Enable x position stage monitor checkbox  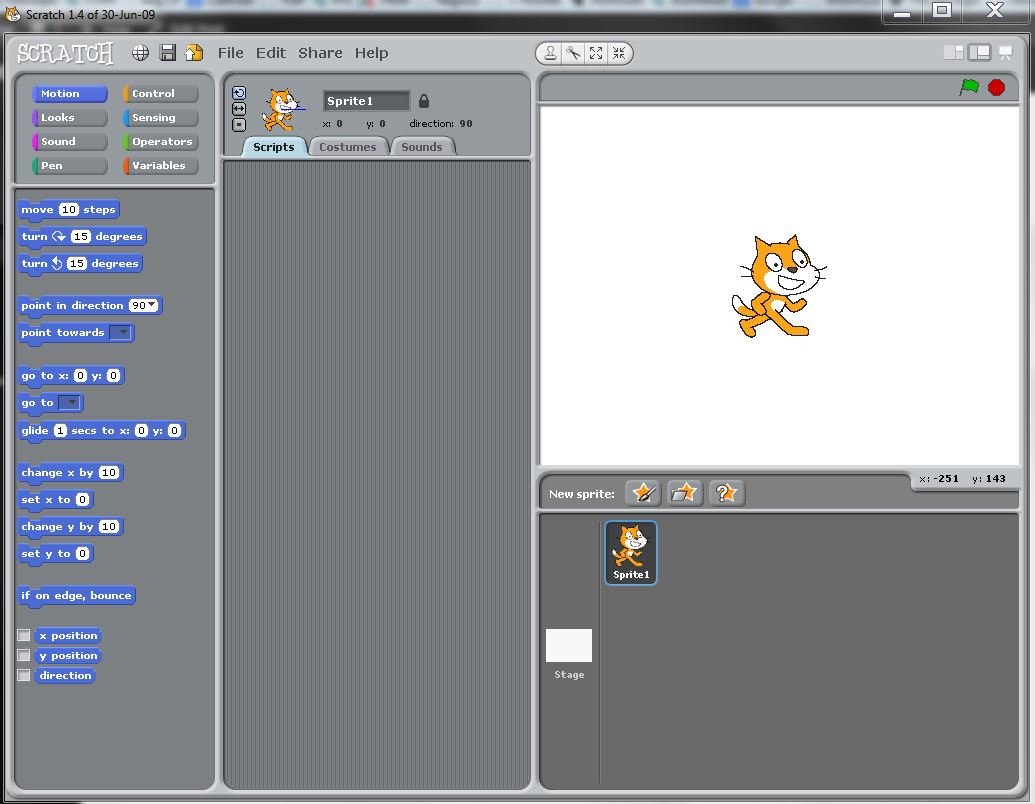(x=24, y=635)
